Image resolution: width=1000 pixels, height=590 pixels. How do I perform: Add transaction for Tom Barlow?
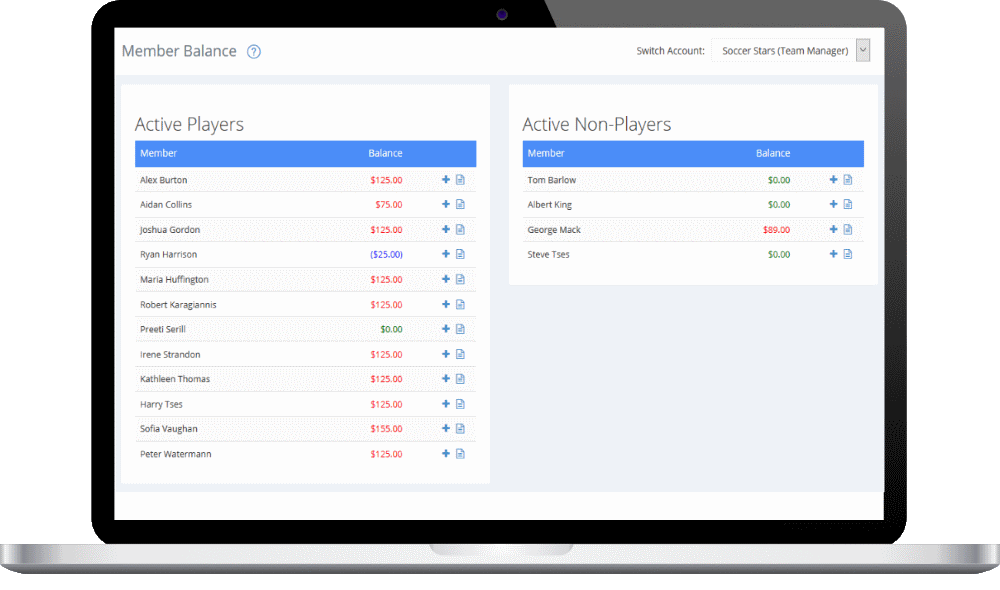(834, 180)
